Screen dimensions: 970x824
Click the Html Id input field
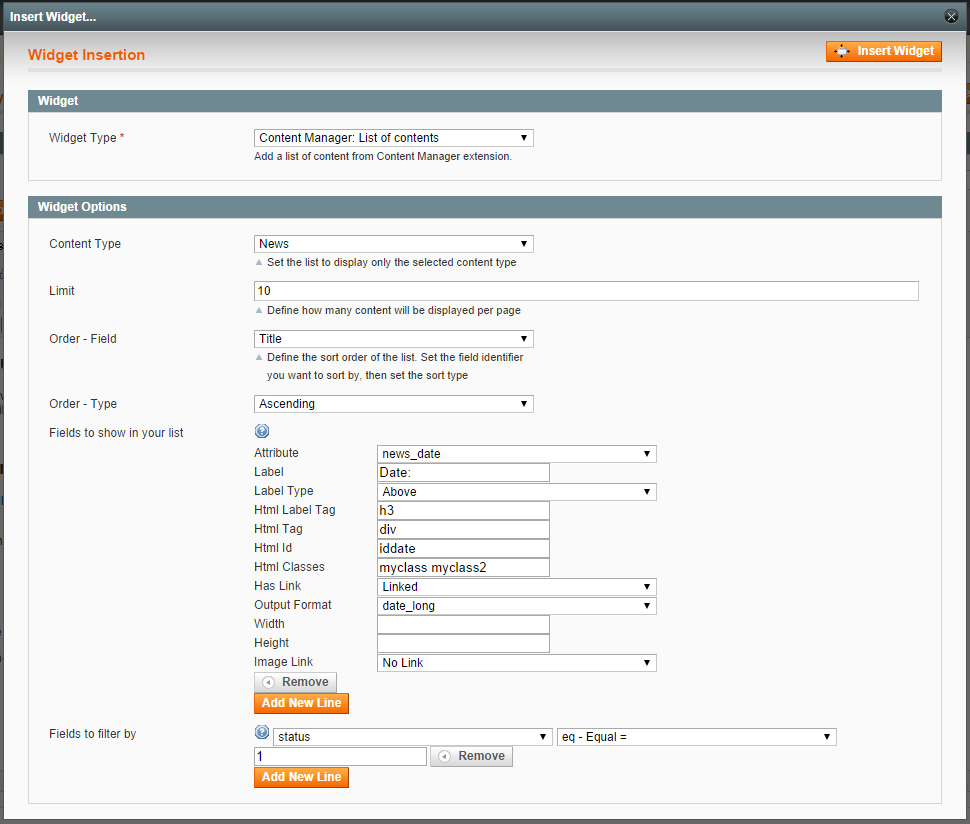(x=463, y=549)
